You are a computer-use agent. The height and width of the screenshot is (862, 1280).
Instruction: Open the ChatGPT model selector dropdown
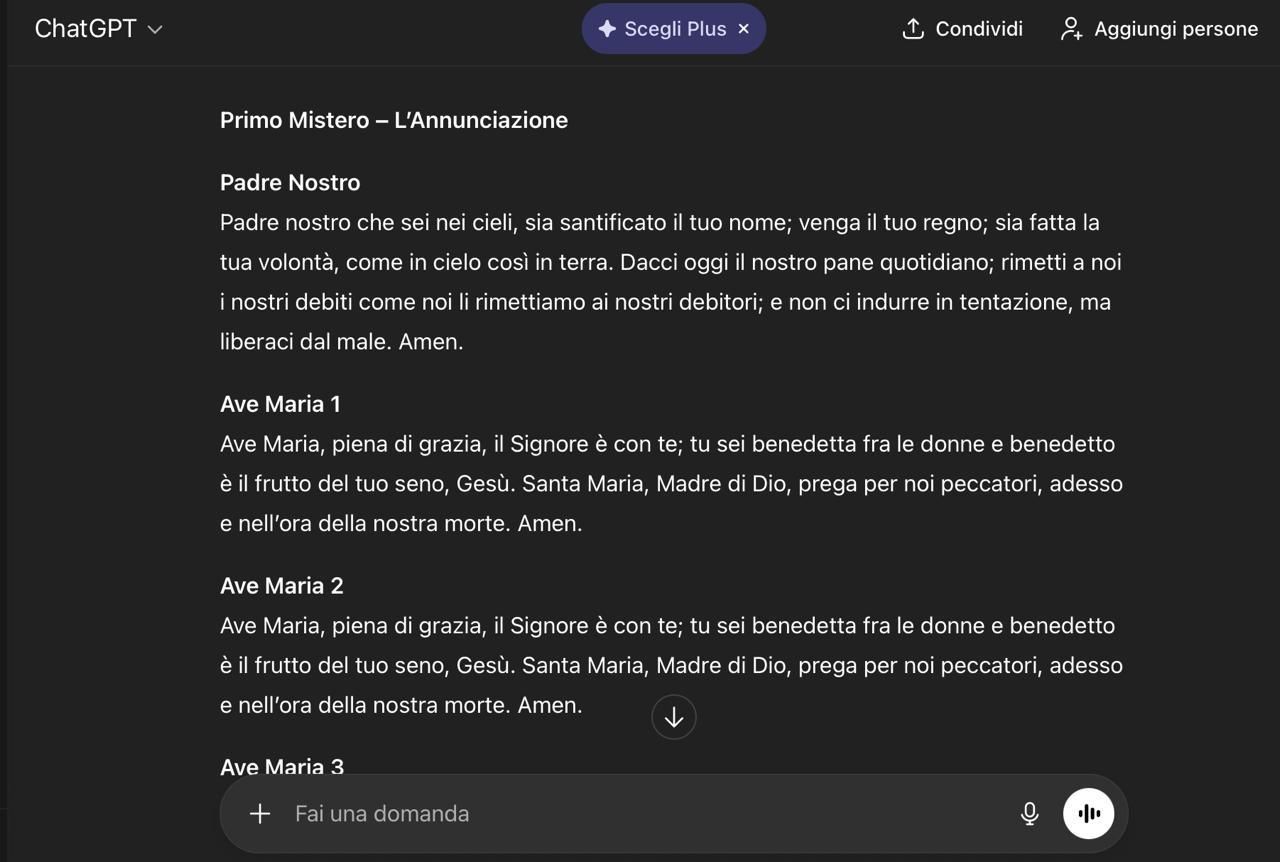coord(97,29)
